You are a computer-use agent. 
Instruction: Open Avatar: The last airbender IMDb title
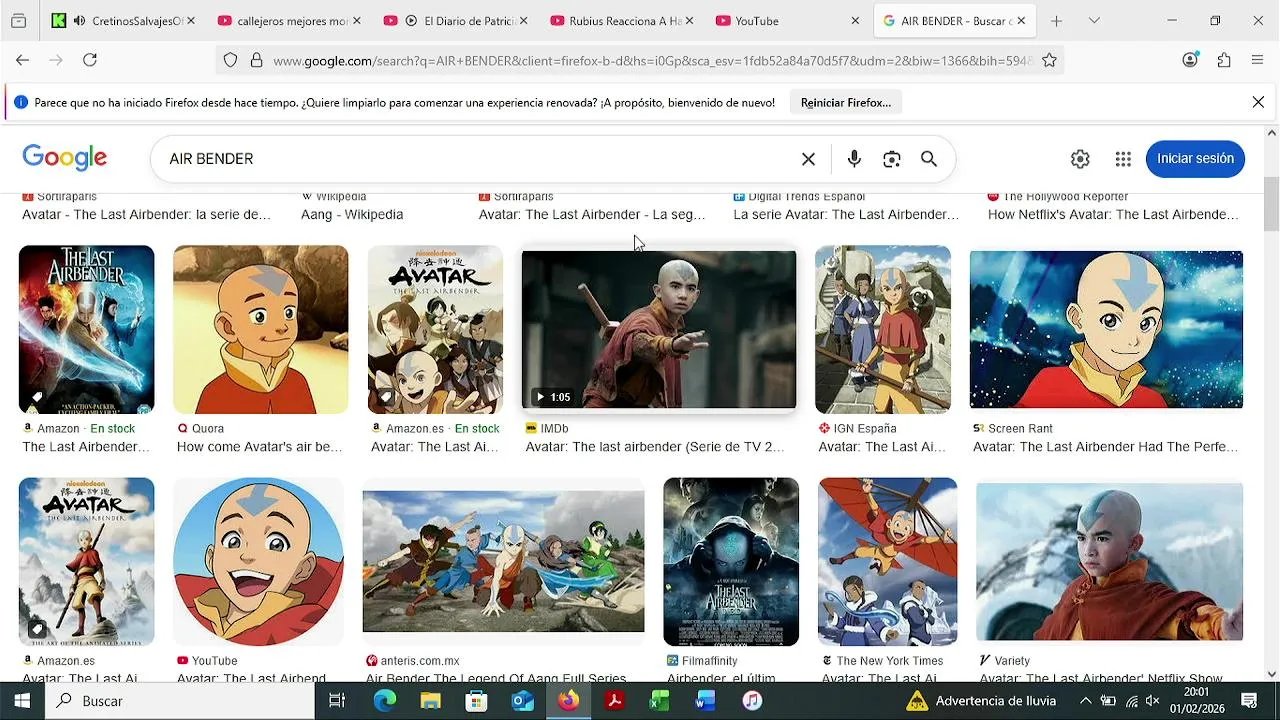pos(655,447)
